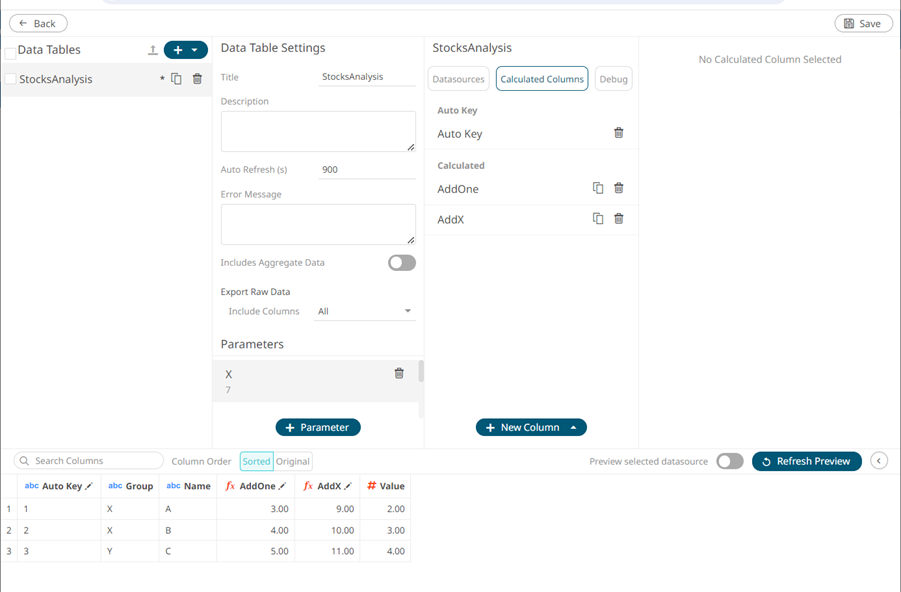This screenshot has width=901, height=592.
Task: Duplicate the StocksAnalysis data table
Action: click(177, 79)
